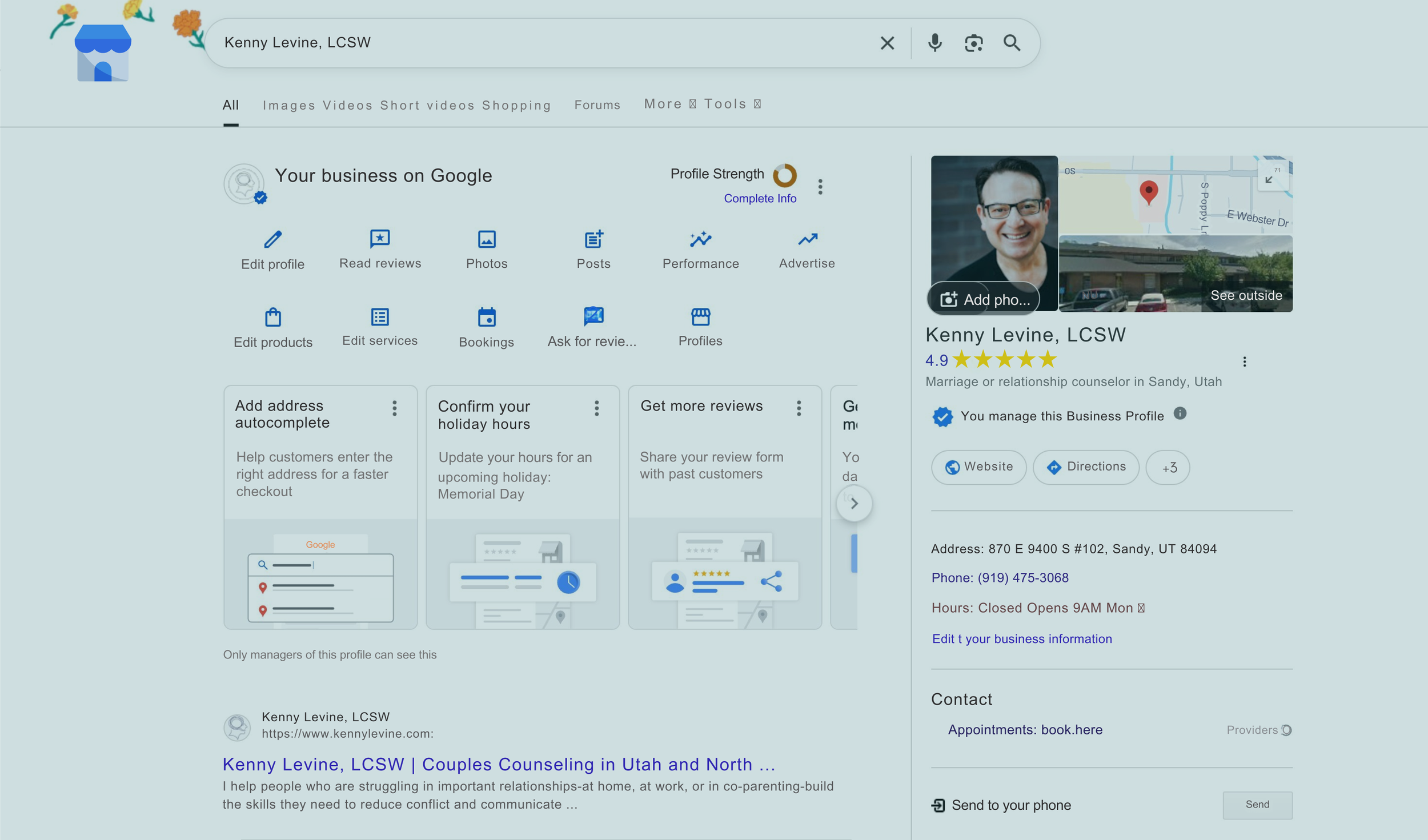Click Edit your business information link
This screenshot has height=840, width=1428.
pyautogui.click(x=1022, y=639)
